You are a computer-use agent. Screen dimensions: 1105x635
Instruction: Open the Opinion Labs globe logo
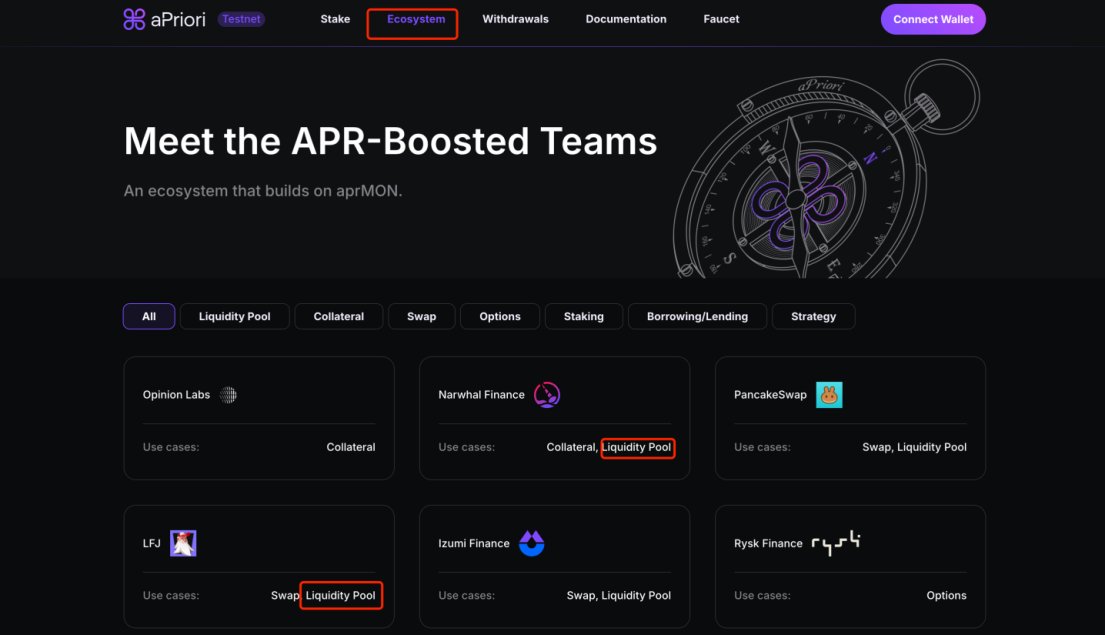tap(228, 395)
